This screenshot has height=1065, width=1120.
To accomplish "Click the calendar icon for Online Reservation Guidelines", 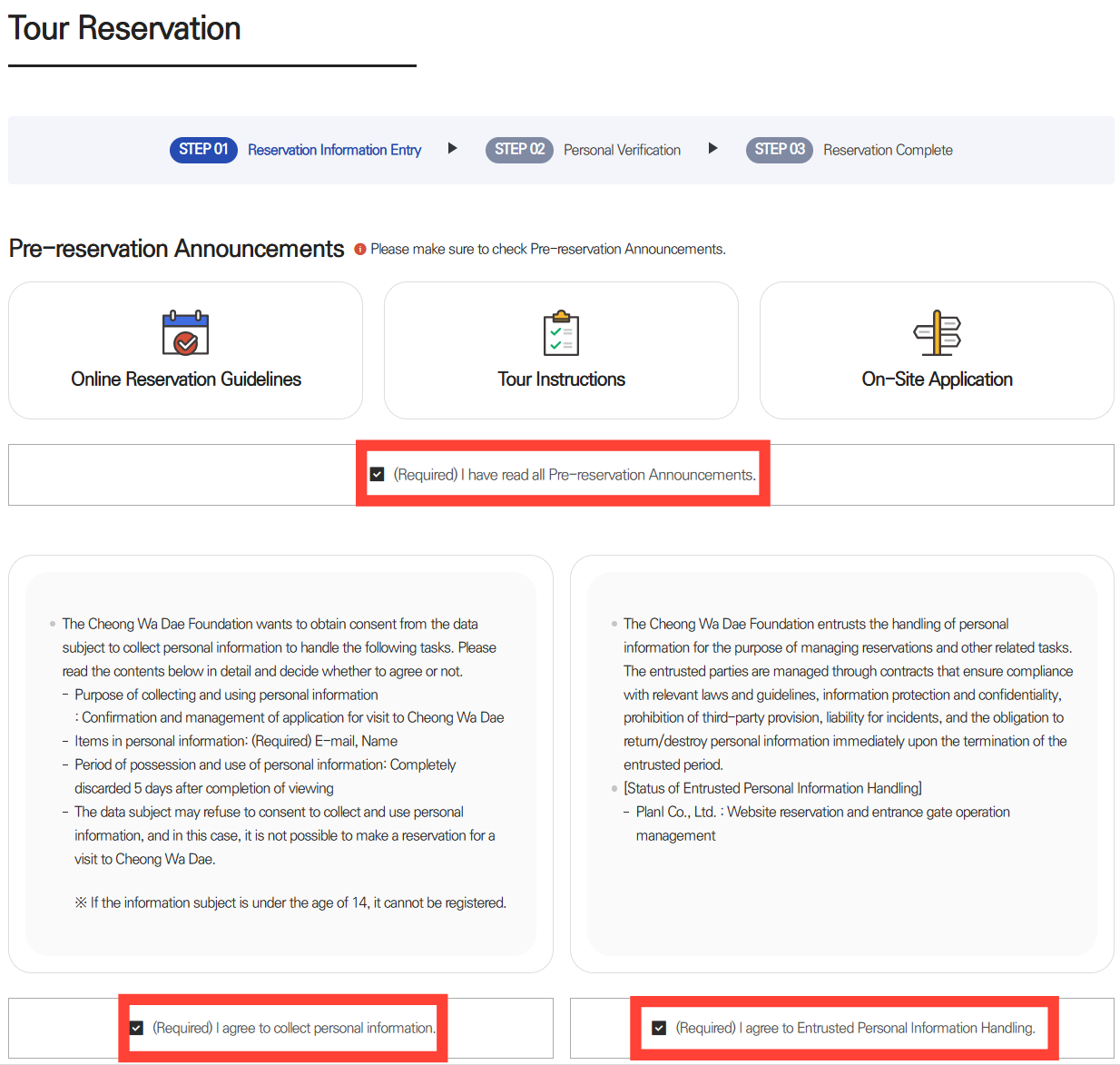I will click(x=185, y=333).
